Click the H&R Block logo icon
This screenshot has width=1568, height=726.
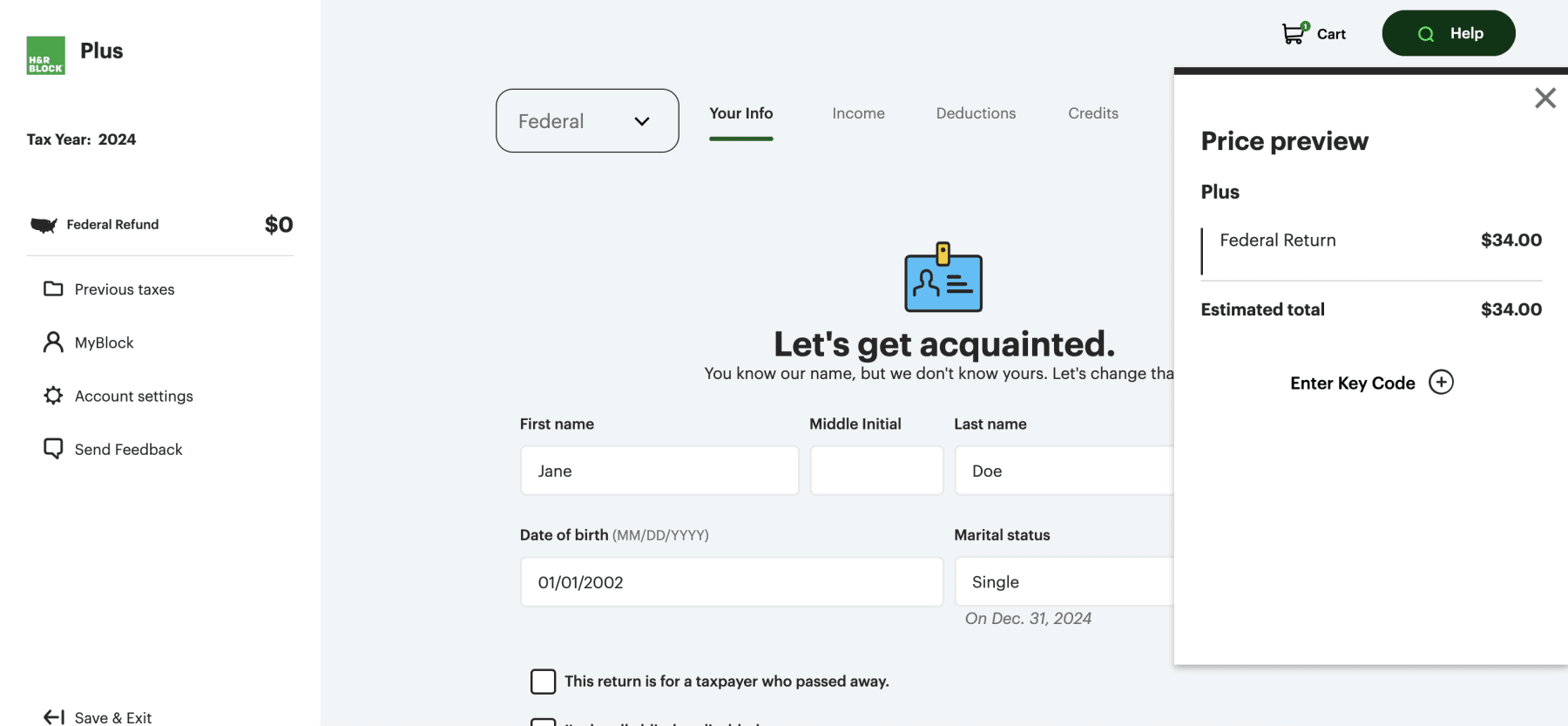click(x=45, y=55)
